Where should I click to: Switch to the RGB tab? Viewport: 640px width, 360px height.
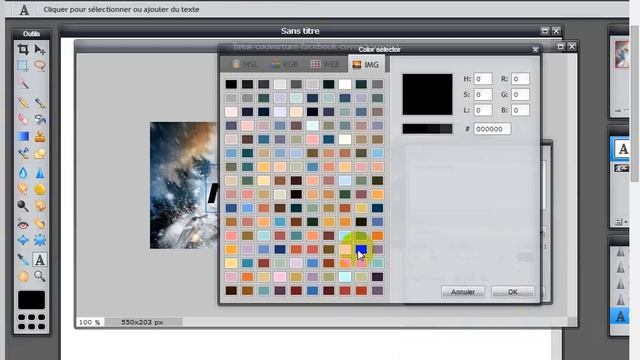click(x=285, y=64)
